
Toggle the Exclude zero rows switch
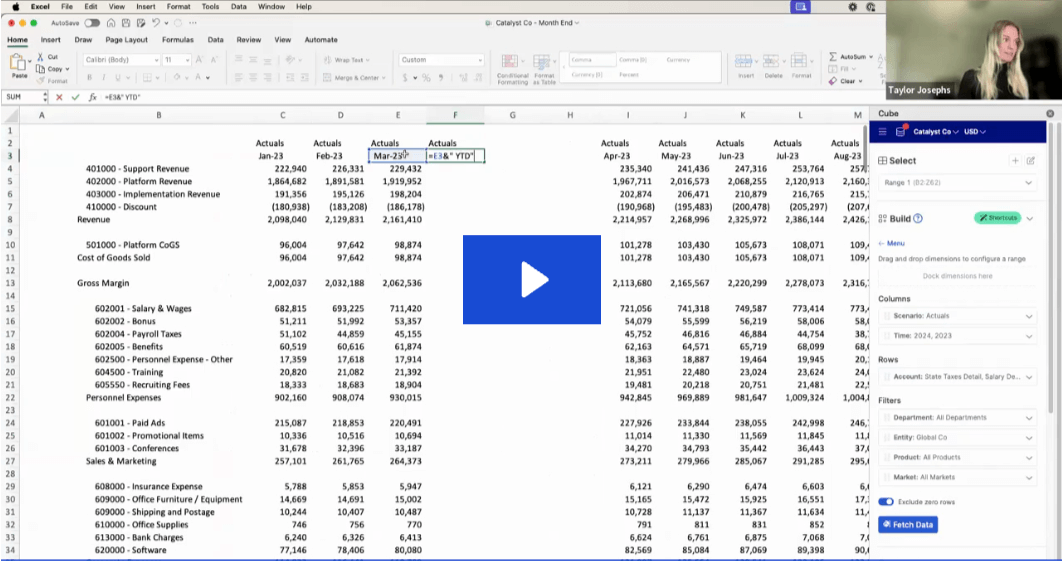click(886, 501)
